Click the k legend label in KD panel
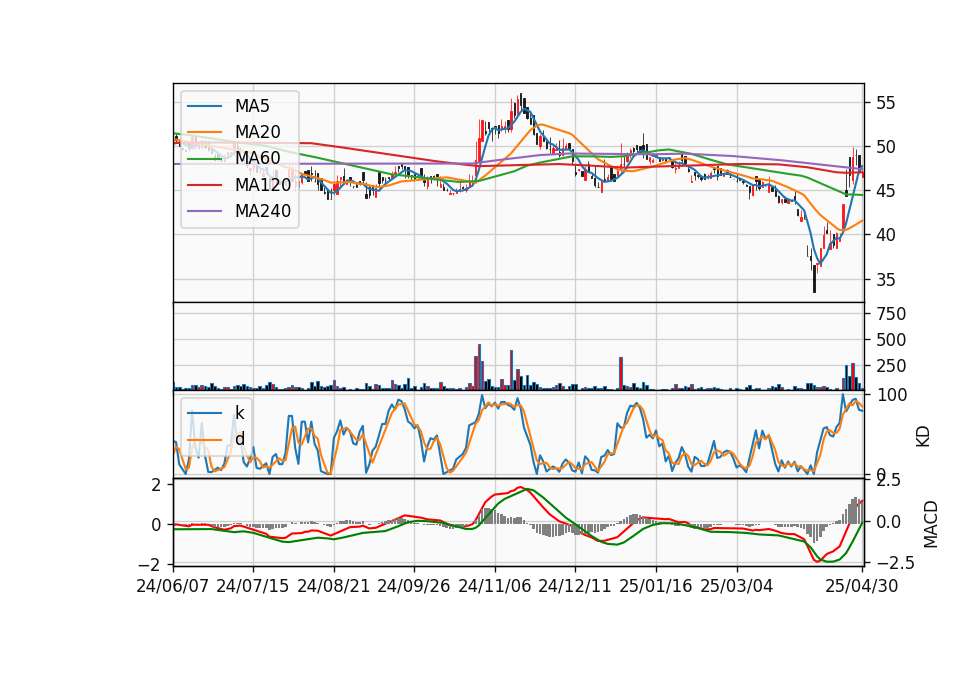 [x=239, y=413]
